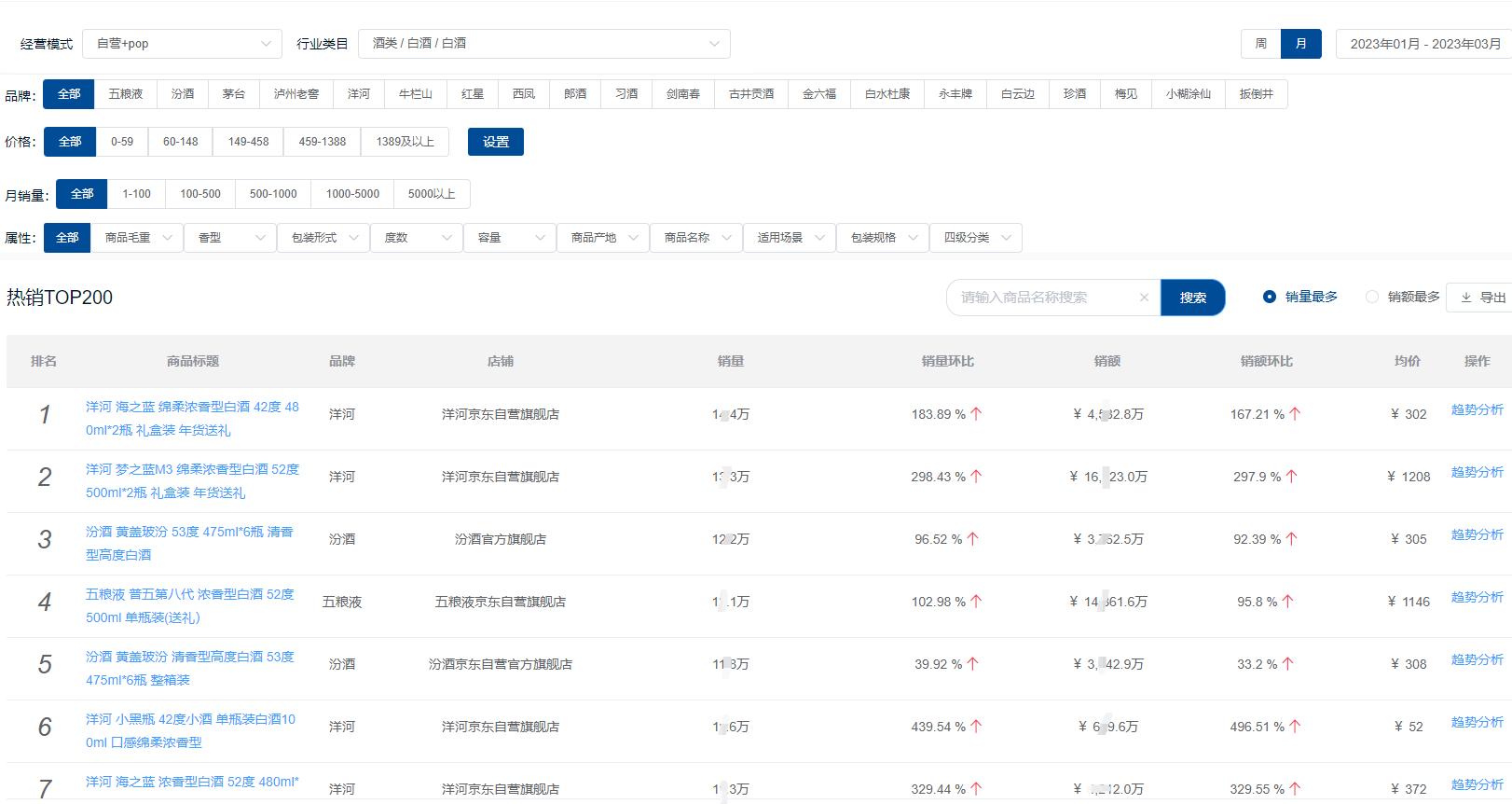Filter monthly sales by 1000-5000

pyautogui.click(x=352, y=194)
